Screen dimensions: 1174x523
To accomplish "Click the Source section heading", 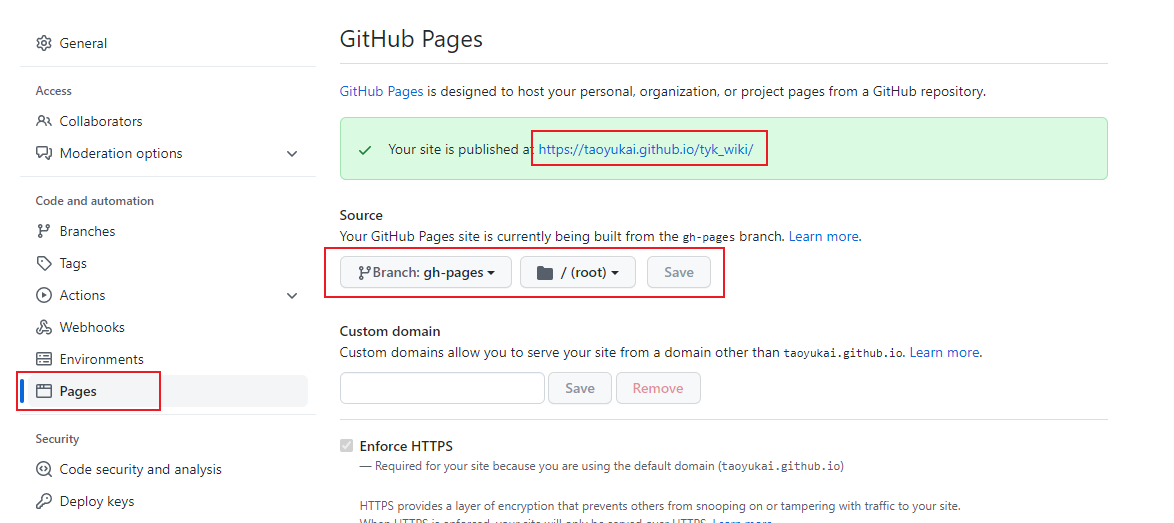I will click(x=361, y=215).
